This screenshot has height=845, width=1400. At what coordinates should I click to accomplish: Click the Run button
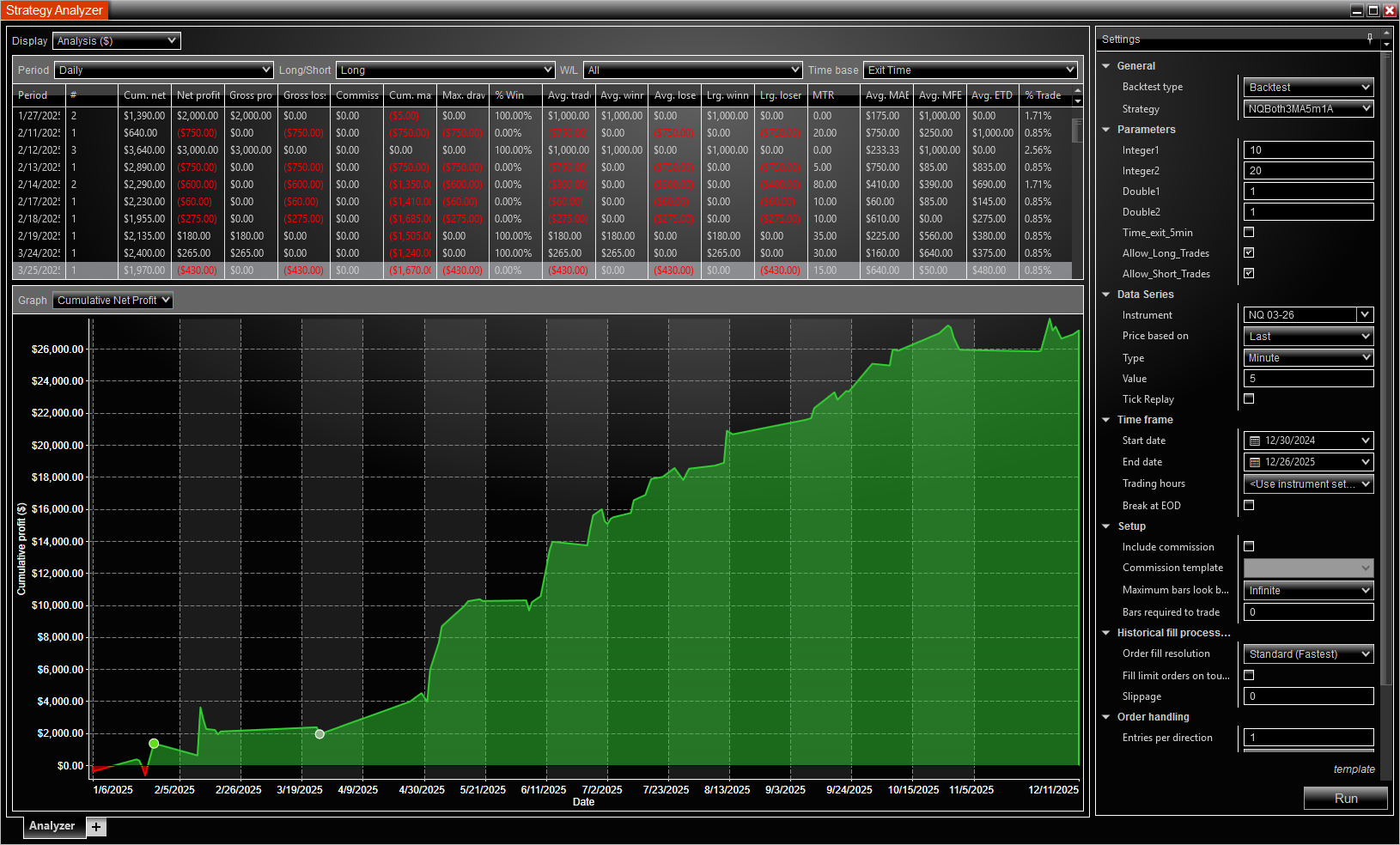tap(1345, 799)
